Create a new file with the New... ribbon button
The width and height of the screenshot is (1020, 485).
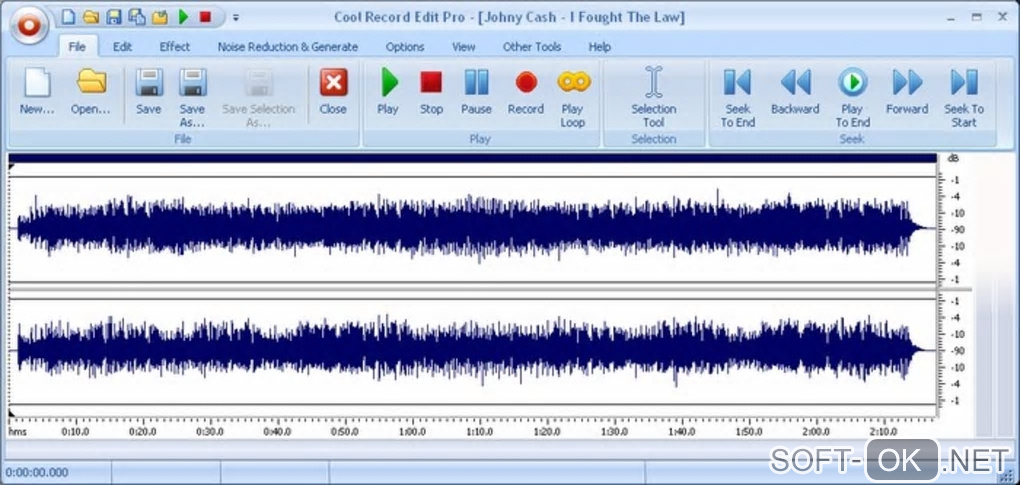[x=36, y=92]
